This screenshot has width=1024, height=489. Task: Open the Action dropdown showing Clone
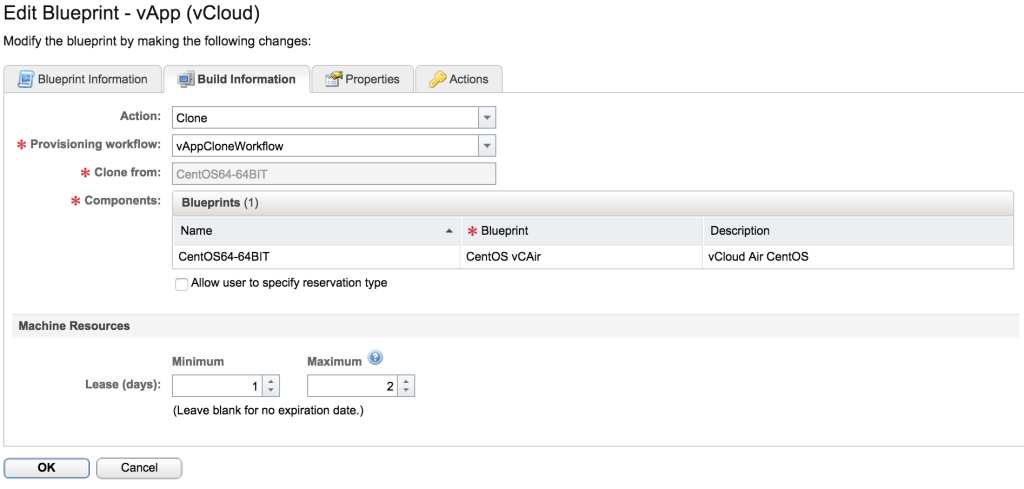pos(486,118)
